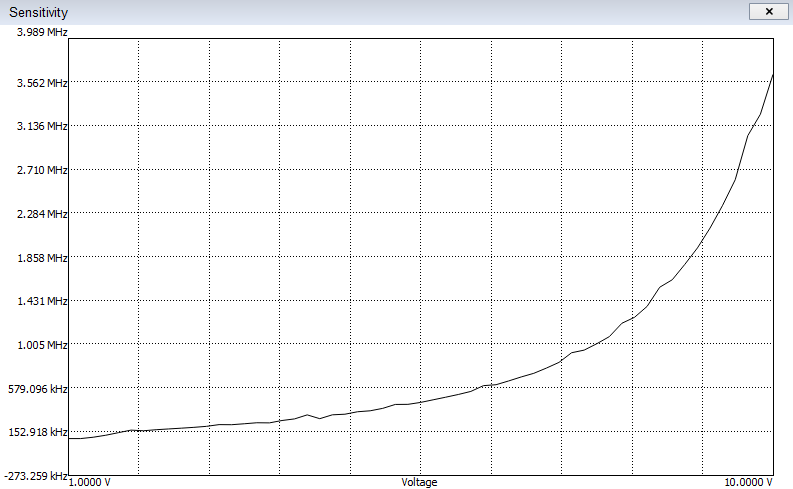793x489 pixels.
Task: Close the Sensitivity window
Action: point(768,12)
